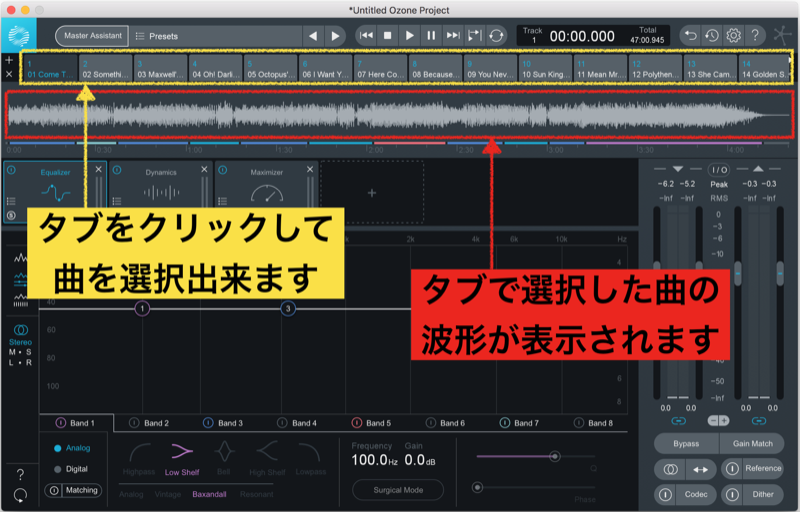Enable the Matching EQ button
The height and width of the screenshot is (512, 800).
click(x=73, y=491)
